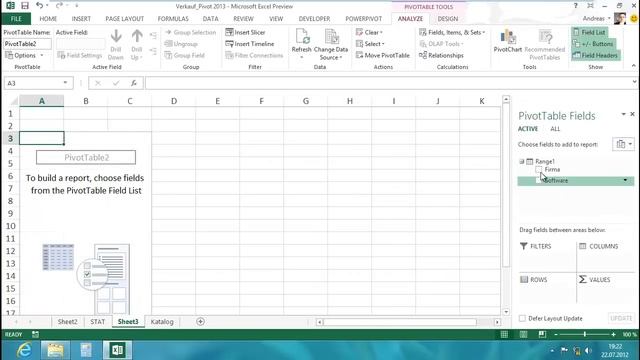Click the PivotTable2 placeholder box
Screen dimensions: 640x360
point(86,158)
